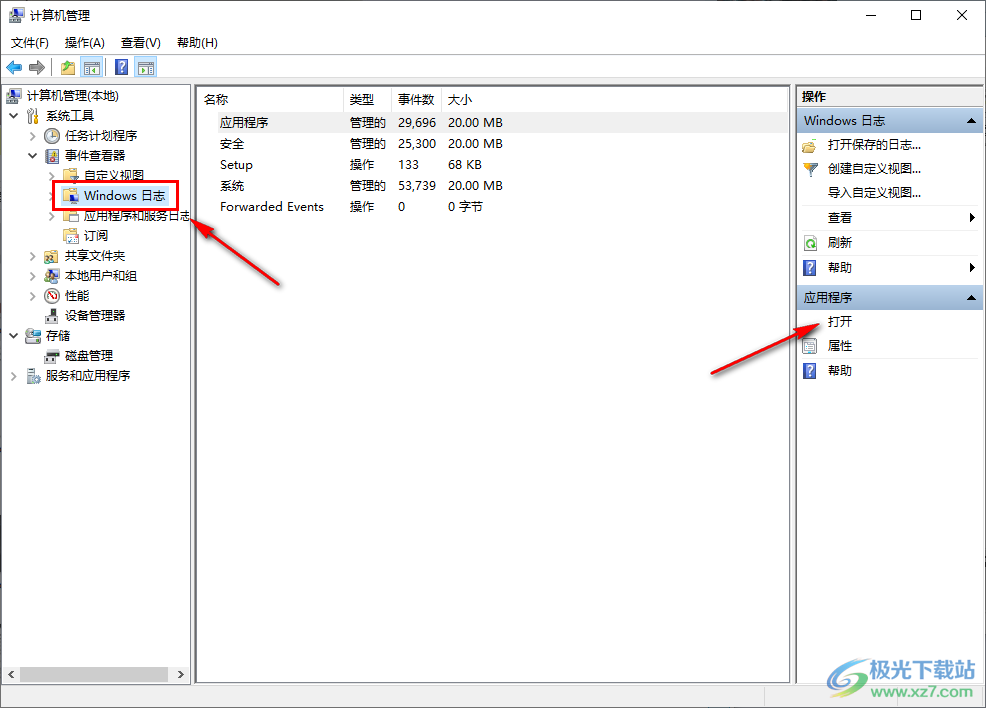Click the 存储 storage icon
The height and width of the screenshot is (708, 986).
33,336
